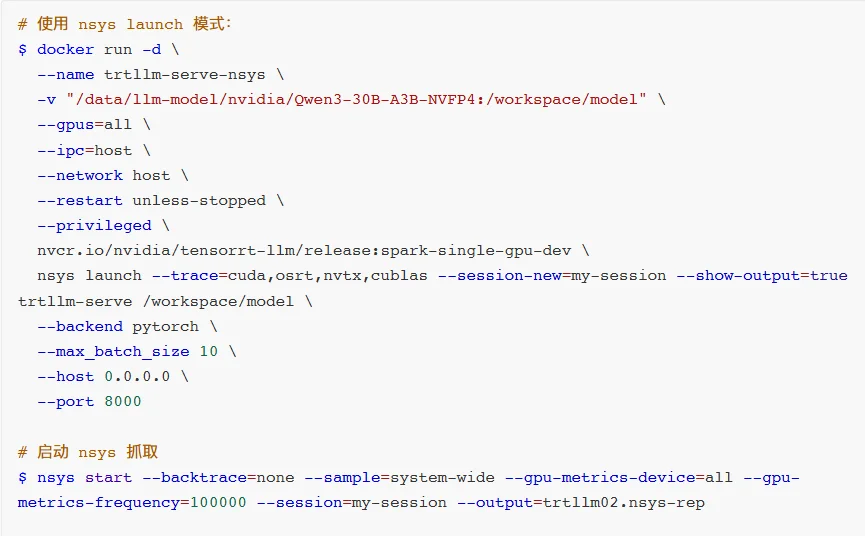865x536 pixels.
Task: Click the 0.0.0.0 host address
Action: pyautogui.click(x=137, y=376)
